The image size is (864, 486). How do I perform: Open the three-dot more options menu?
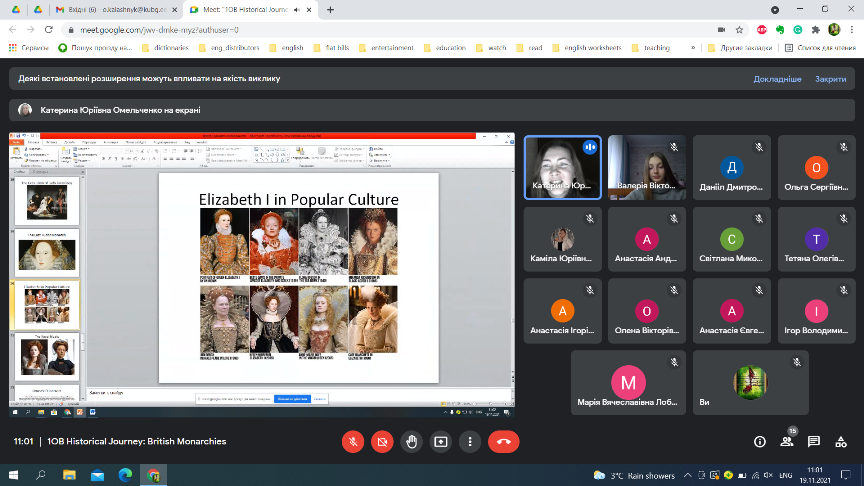click(469, 441)
